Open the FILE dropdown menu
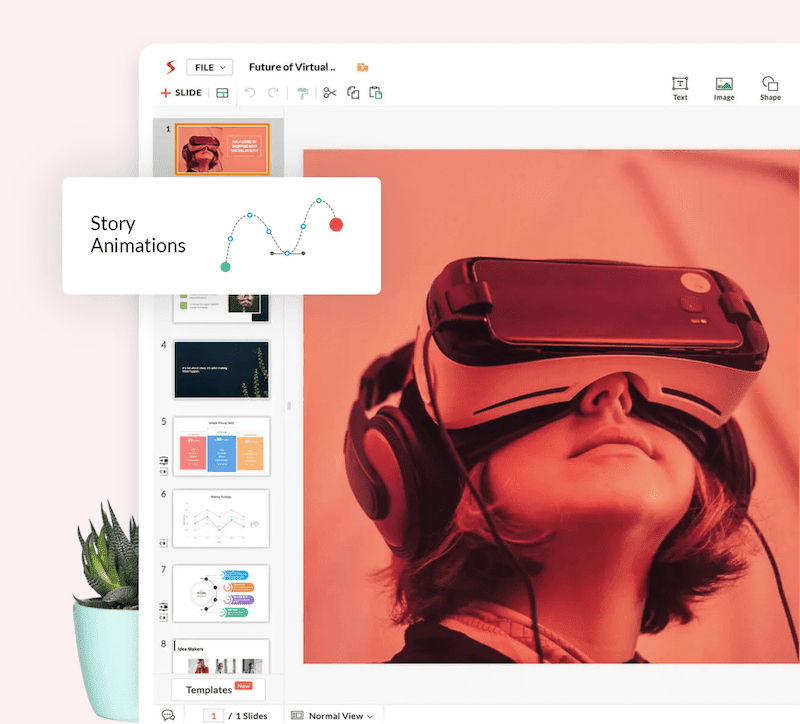 tap(209, 67)
